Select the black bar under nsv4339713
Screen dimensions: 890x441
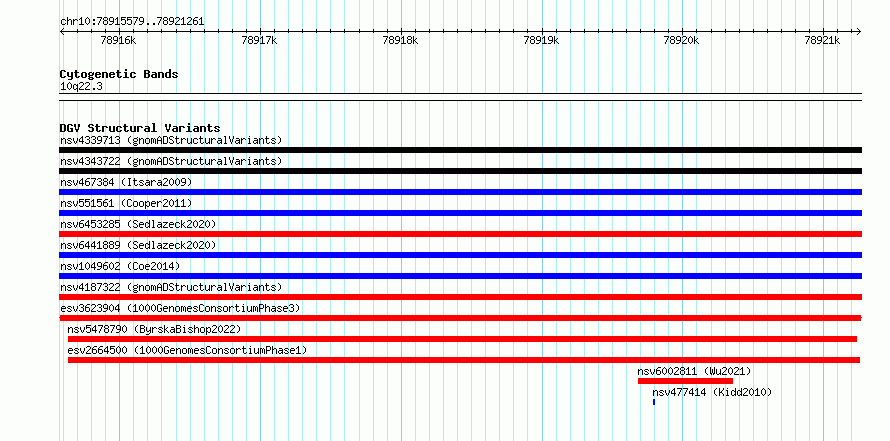coord(460,150)
